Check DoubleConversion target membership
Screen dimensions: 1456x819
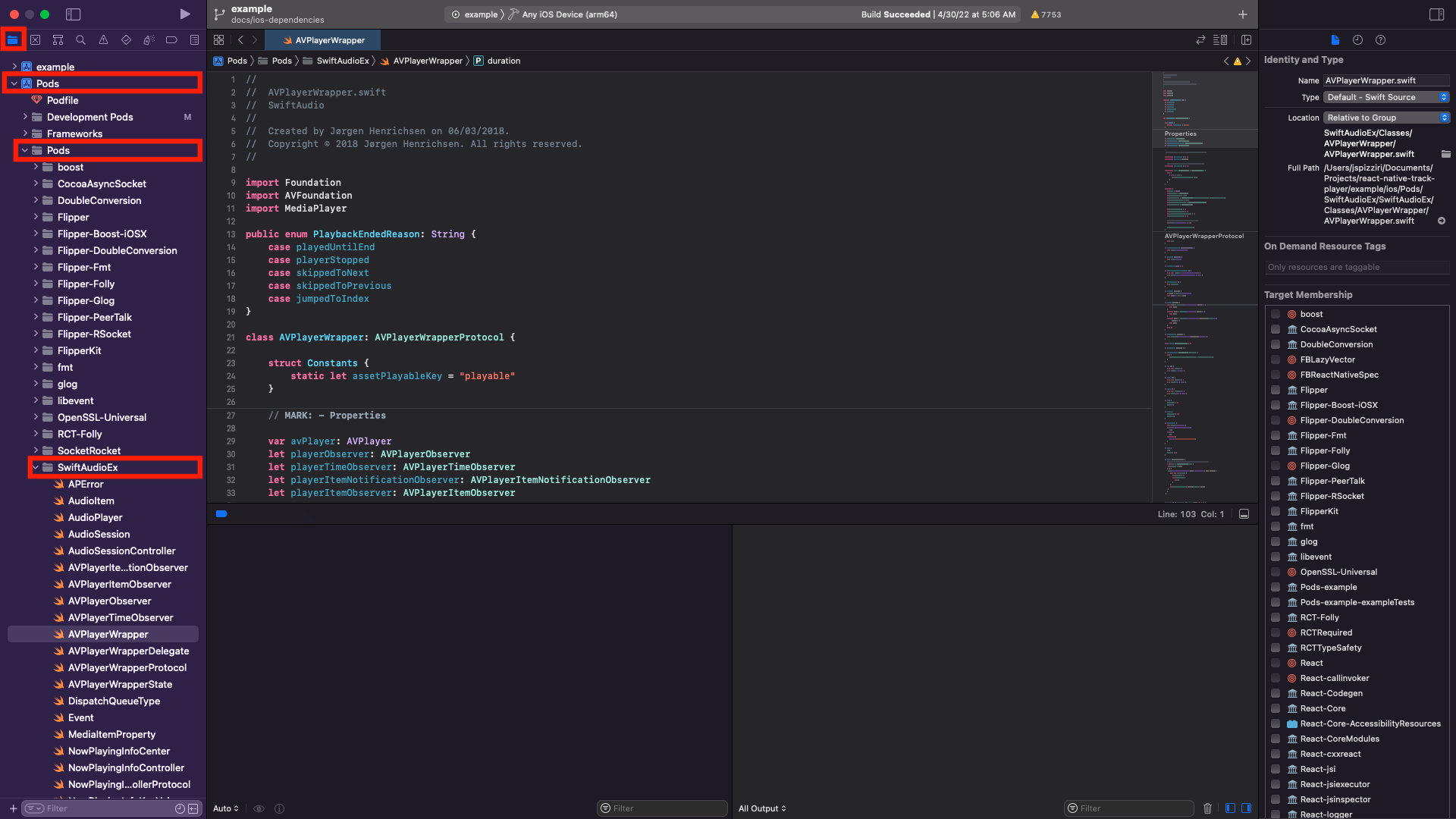(1276, 344)
